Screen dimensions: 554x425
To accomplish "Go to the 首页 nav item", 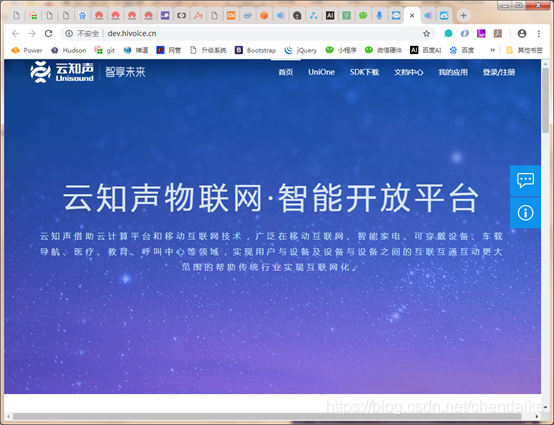I will point(285,72).
